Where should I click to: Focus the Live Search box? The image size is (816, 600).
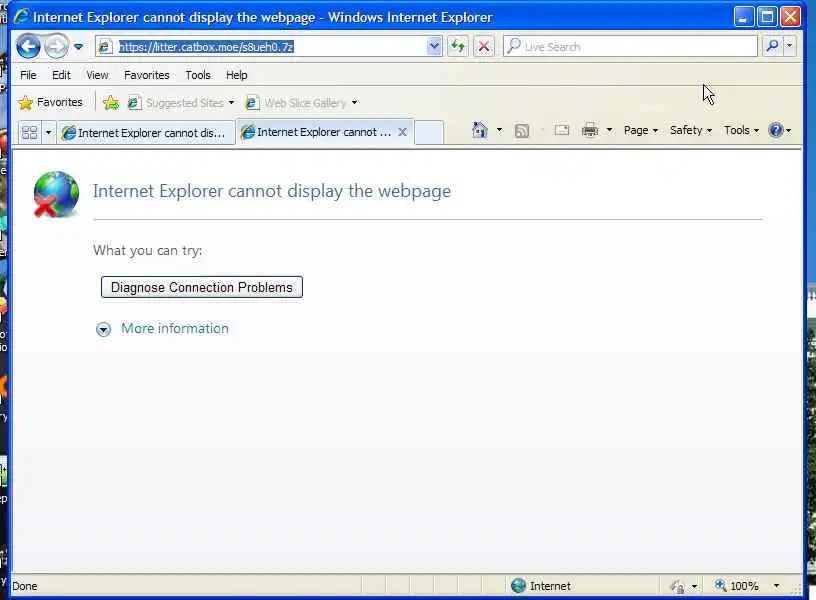[630, 47]
